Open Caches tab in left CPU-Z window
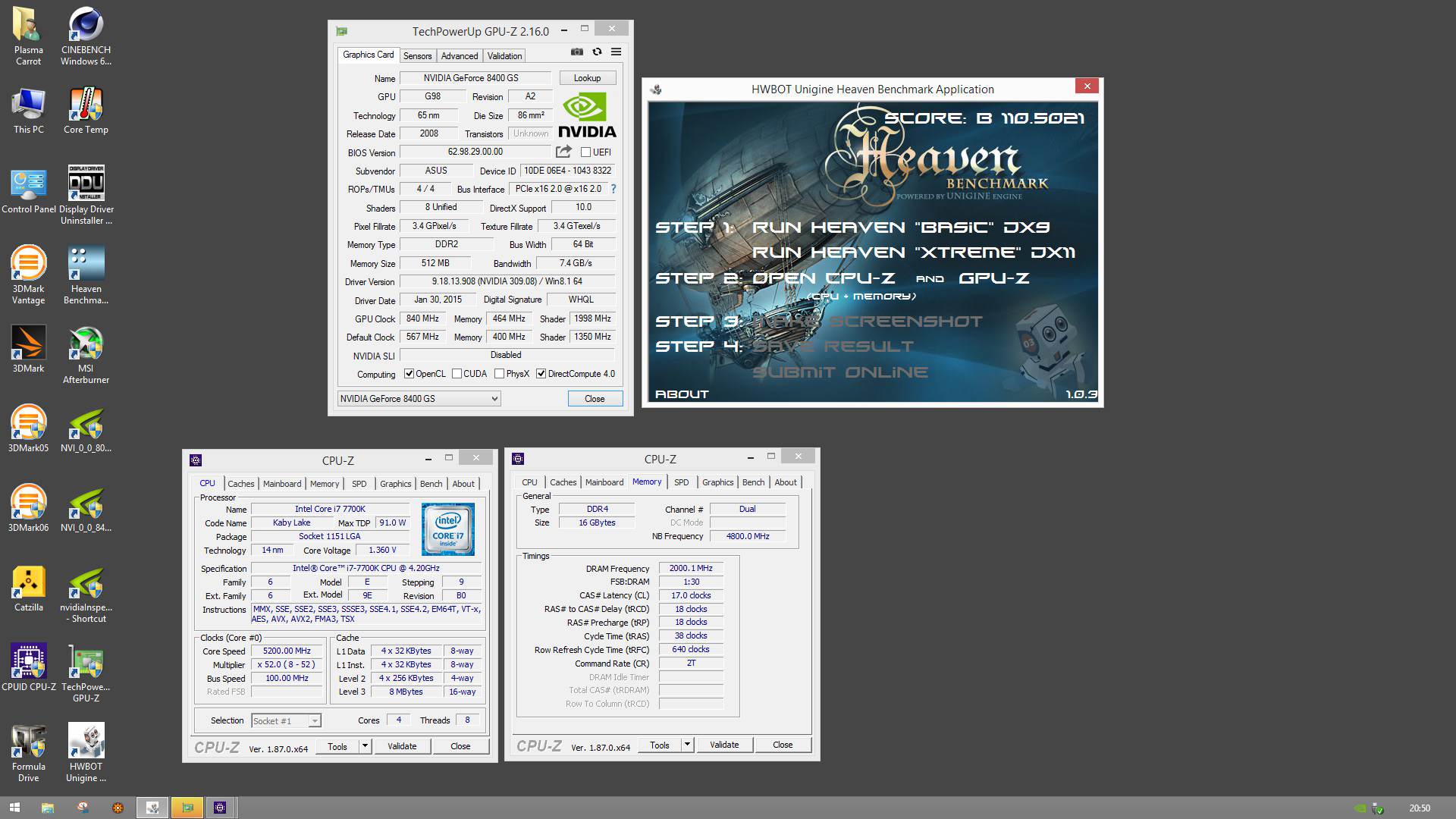The height and width of the screenshot is (819, 1456). click(240, 484)
